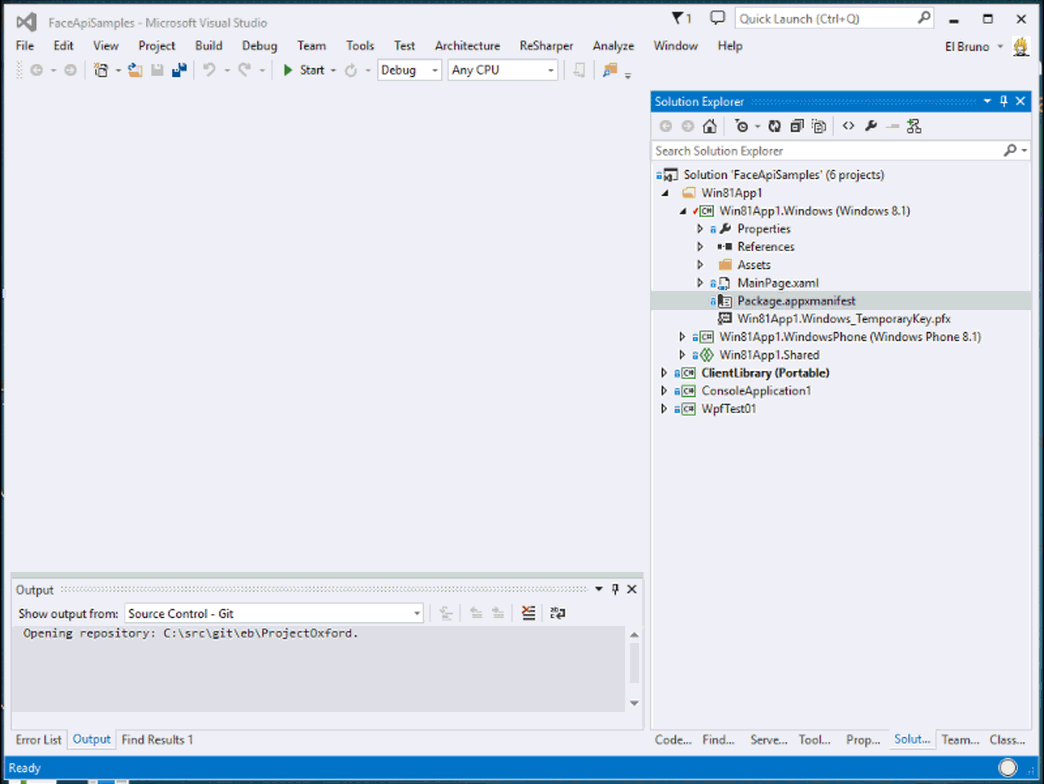Click the El Bruno account name

pos(966,46)
